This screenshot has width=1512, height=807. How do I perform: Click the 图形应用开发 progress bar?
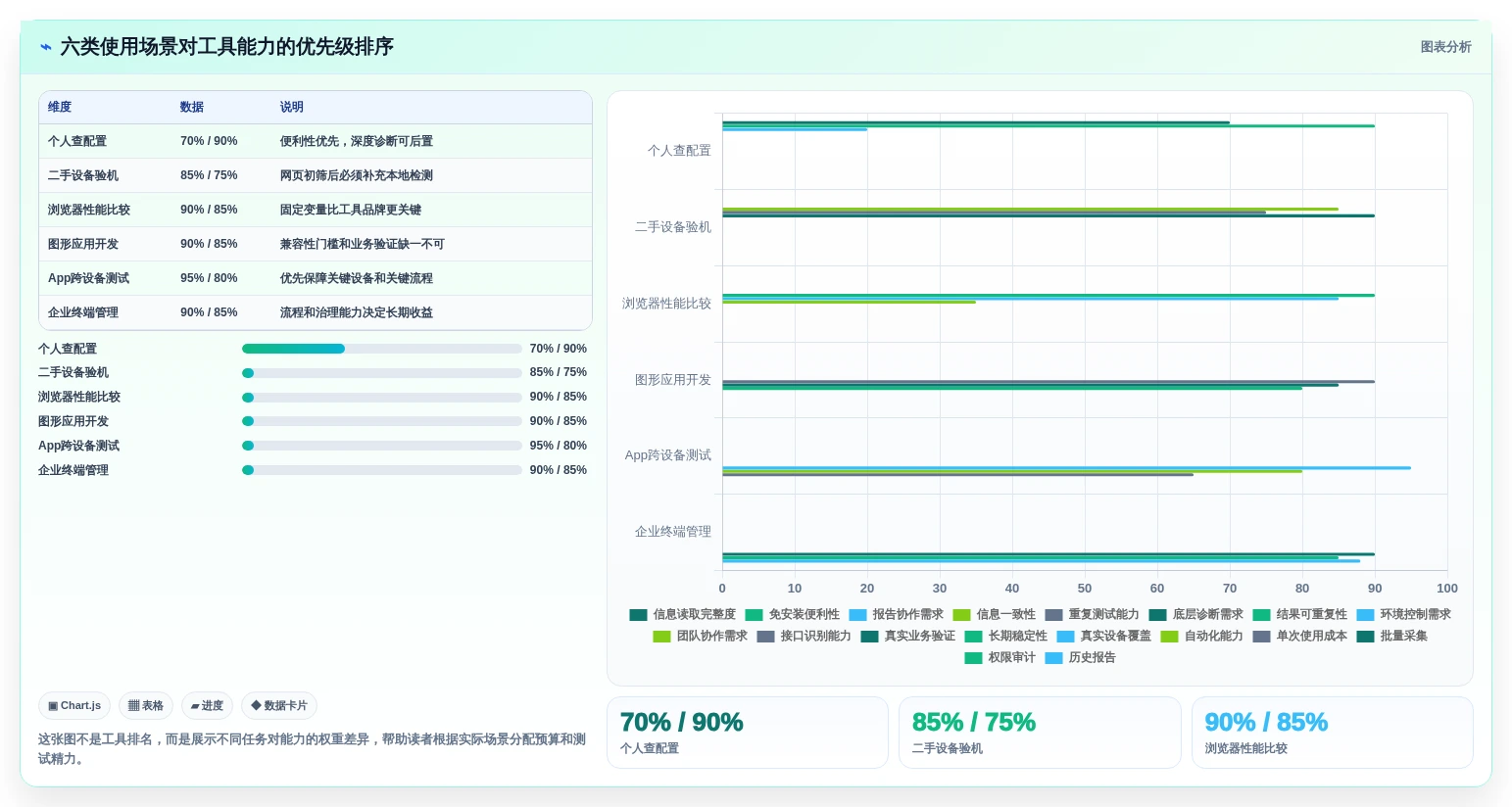[381, 421]
